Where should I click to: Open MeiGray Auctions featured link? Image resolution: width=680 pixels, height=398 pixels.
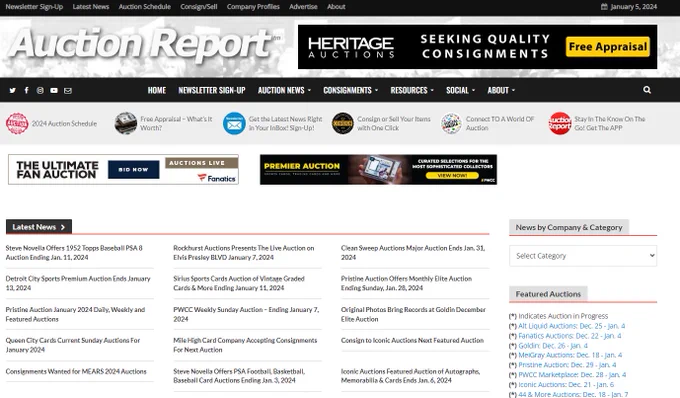(x=570, y=355)
